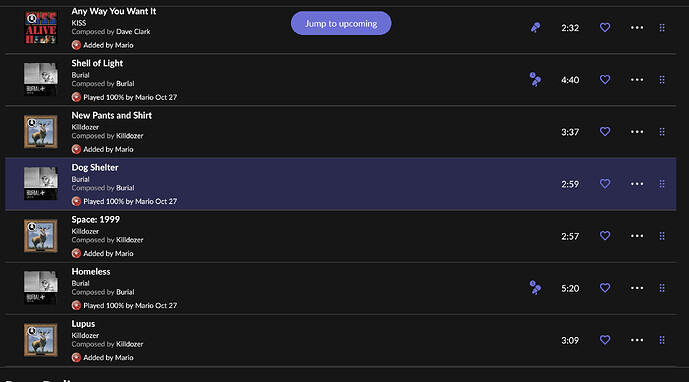Open more options menu for Shell of Light
The height and width of the screenshot is (382, 689).
[x=637, y=80]
